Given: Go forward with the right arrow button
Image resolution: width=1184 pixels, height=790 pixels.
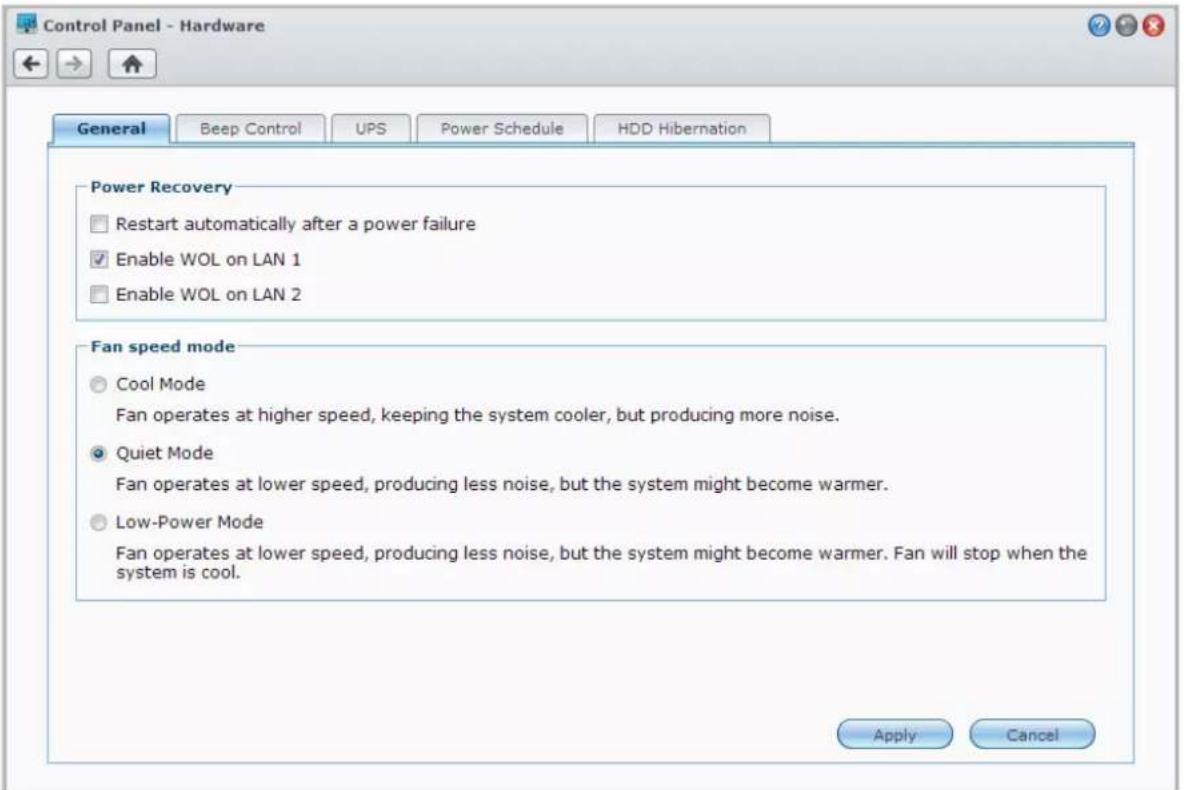Looking at the screenshot, I should coord(74,64).
